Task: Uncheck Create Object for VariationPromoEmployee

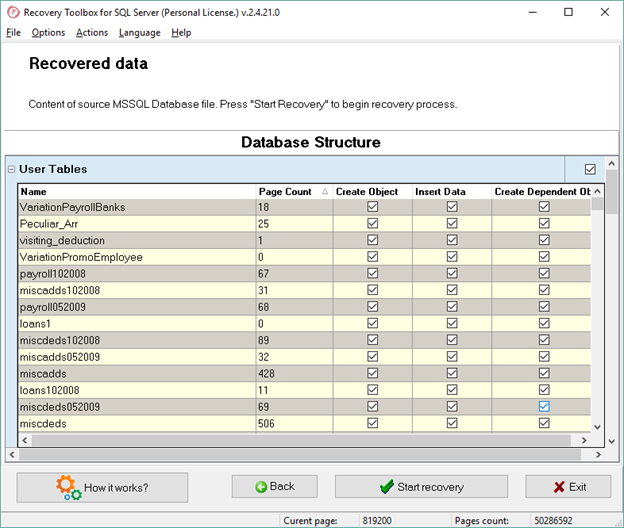Action: [x=372, y=257]
